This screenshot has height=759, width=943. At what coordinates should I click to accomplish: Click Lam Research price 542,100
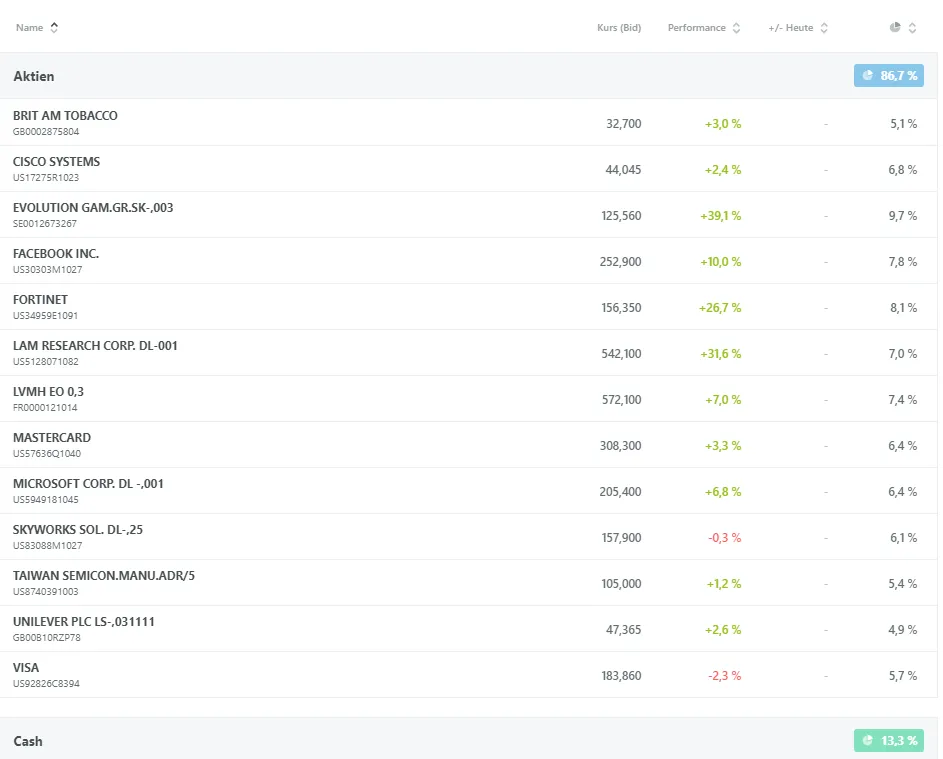click(621, 354)
